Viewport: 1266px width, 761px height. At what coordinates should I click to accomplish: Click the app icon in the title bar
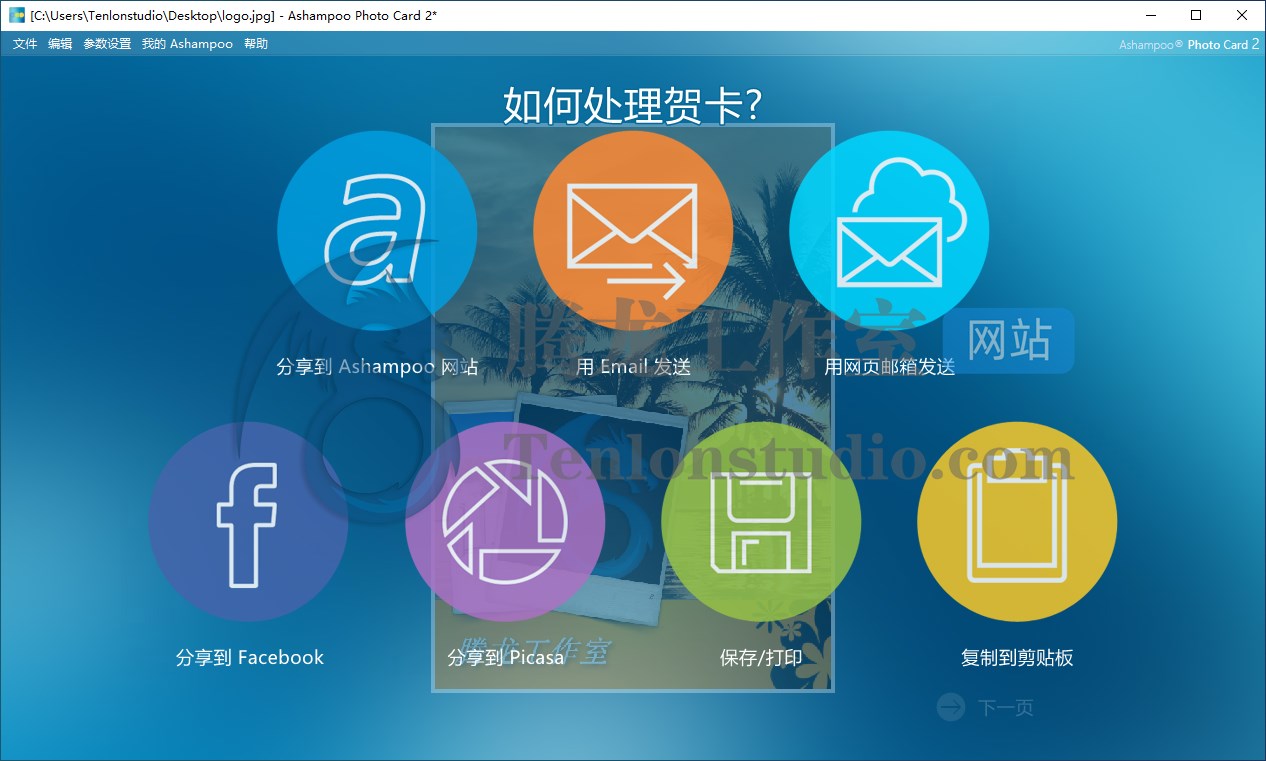[x=17, y=15]
